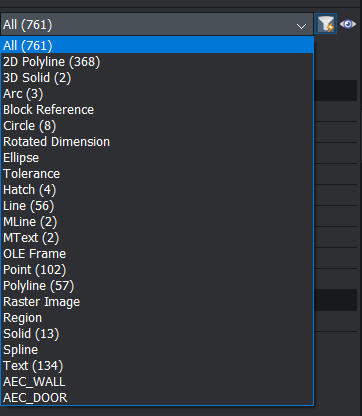Select Raster Image entry
The width and height of the screenshot is (362, 416).
pyautogui.click(x=157, y=302)
